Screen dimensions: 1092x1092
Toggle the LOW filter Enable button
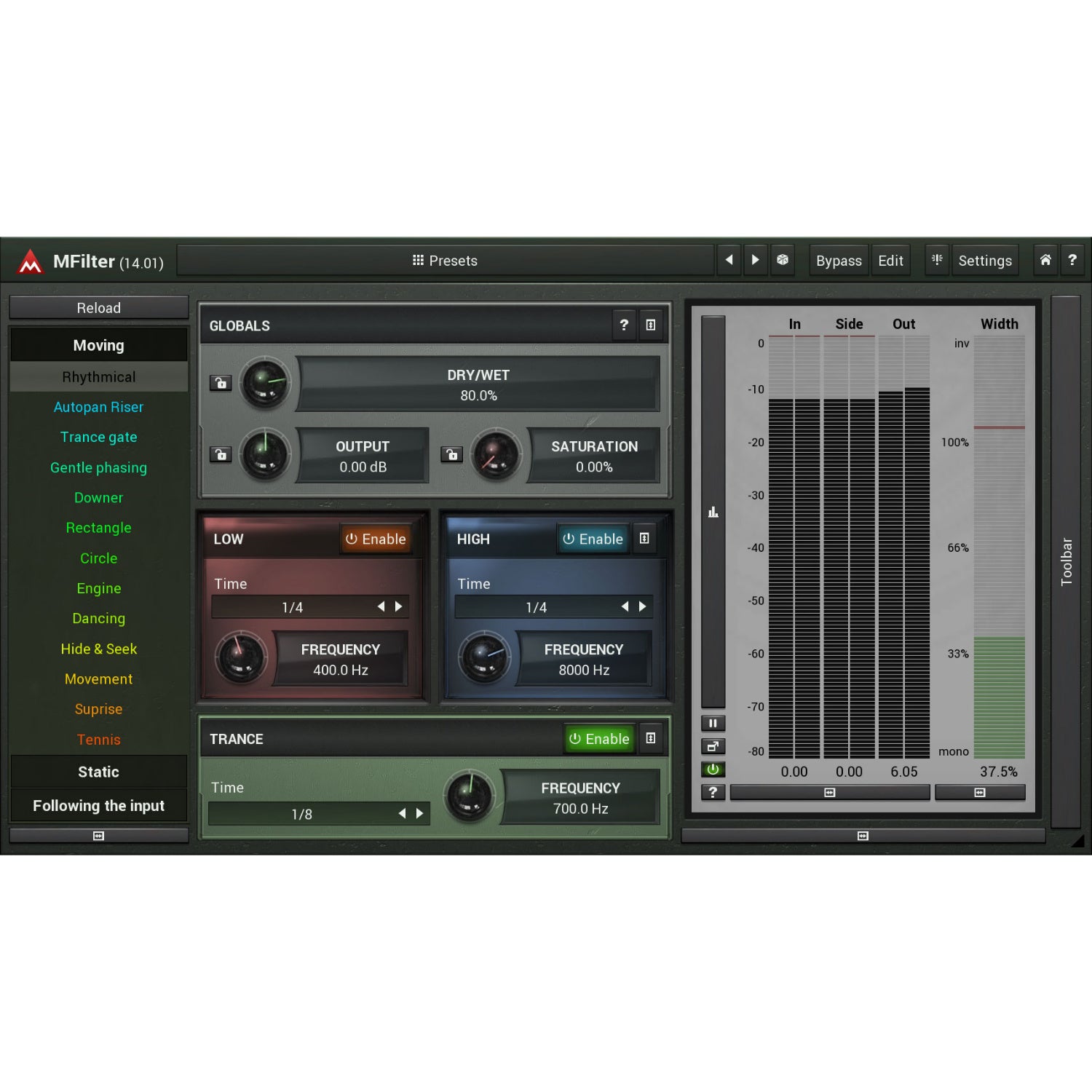pyautogui.click(x=376, y=539)
